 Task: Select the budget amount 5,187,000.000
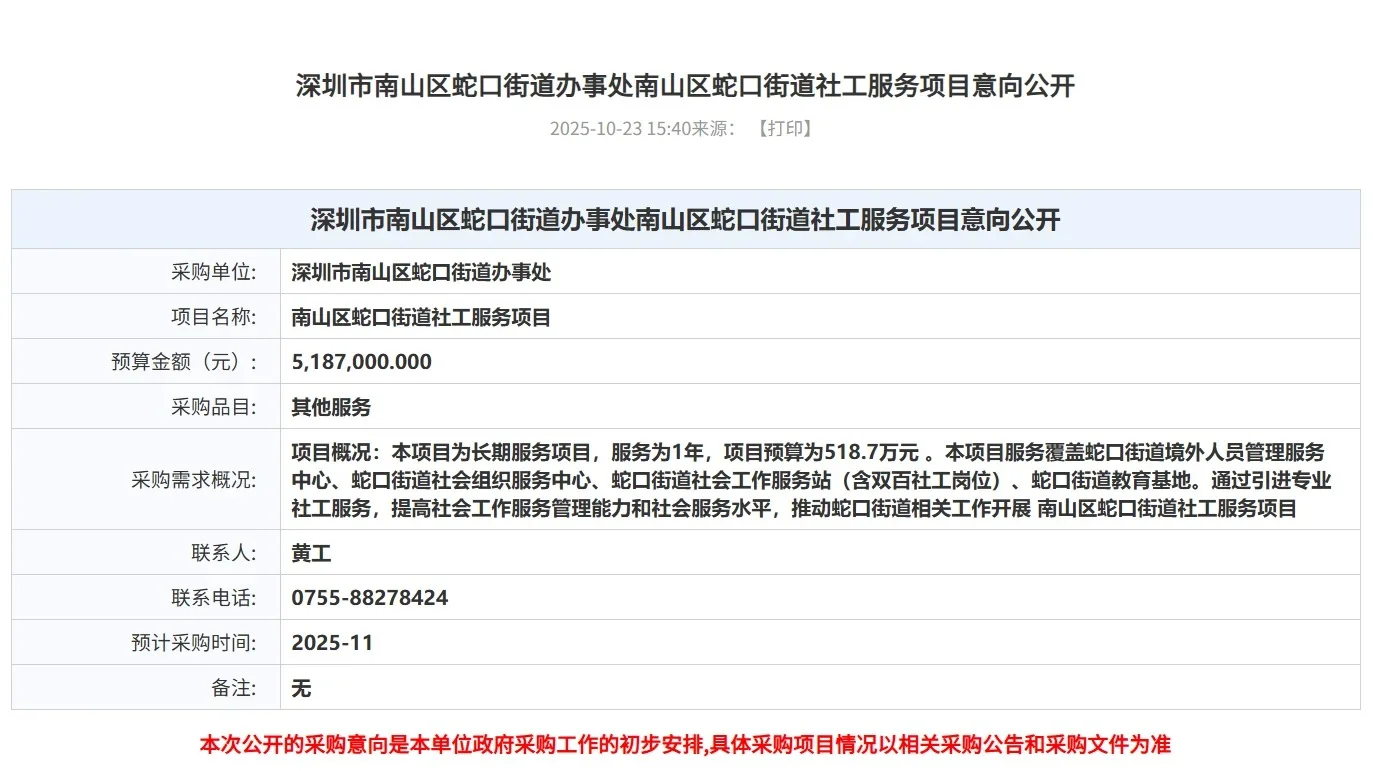pyautogui.click(x=360, y=361)
